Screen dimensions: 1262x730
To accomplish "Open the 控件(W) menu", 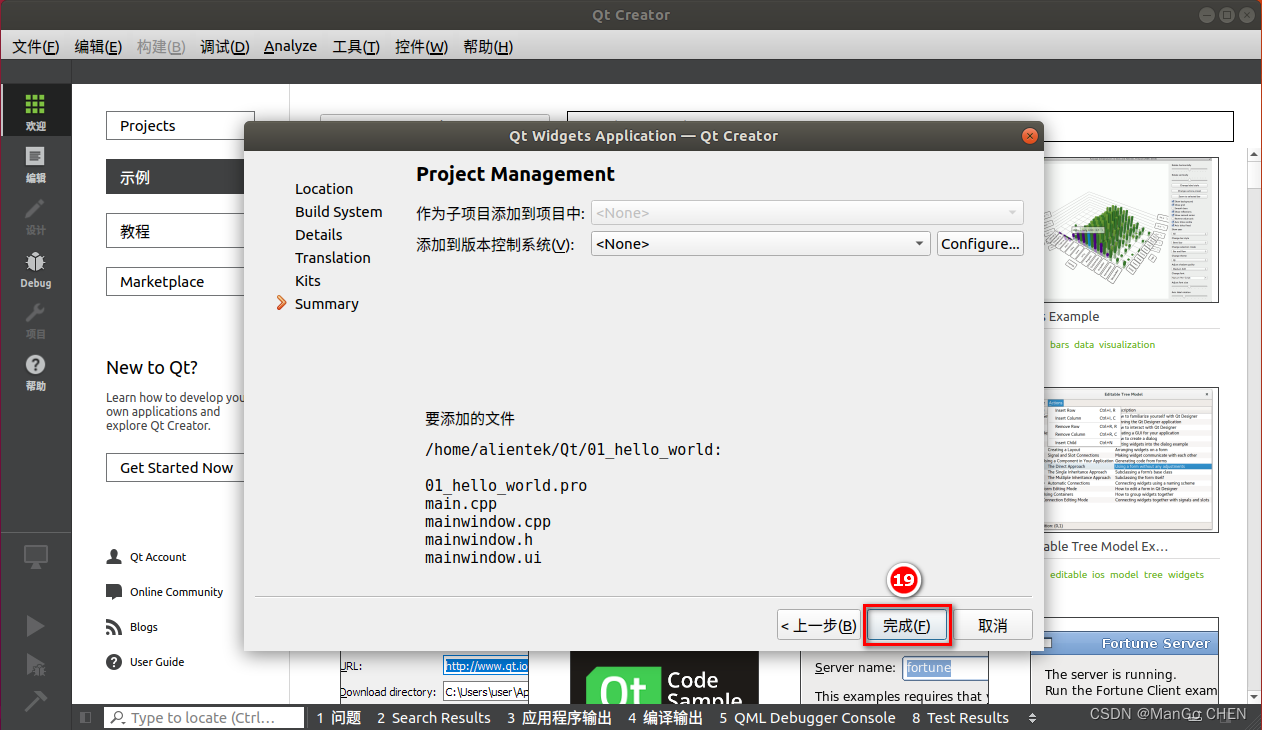I will point(421,47).
